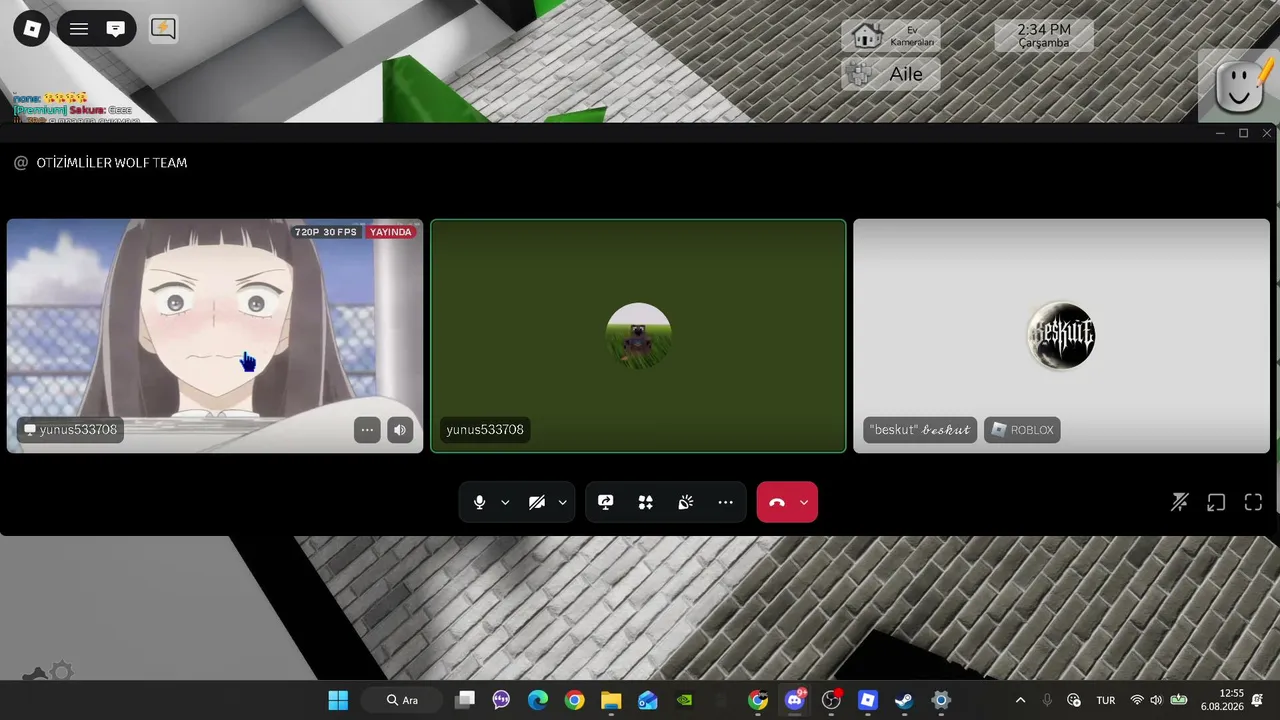Open notifications bell in tray

pyautogui.click(x=1259, y=700)
